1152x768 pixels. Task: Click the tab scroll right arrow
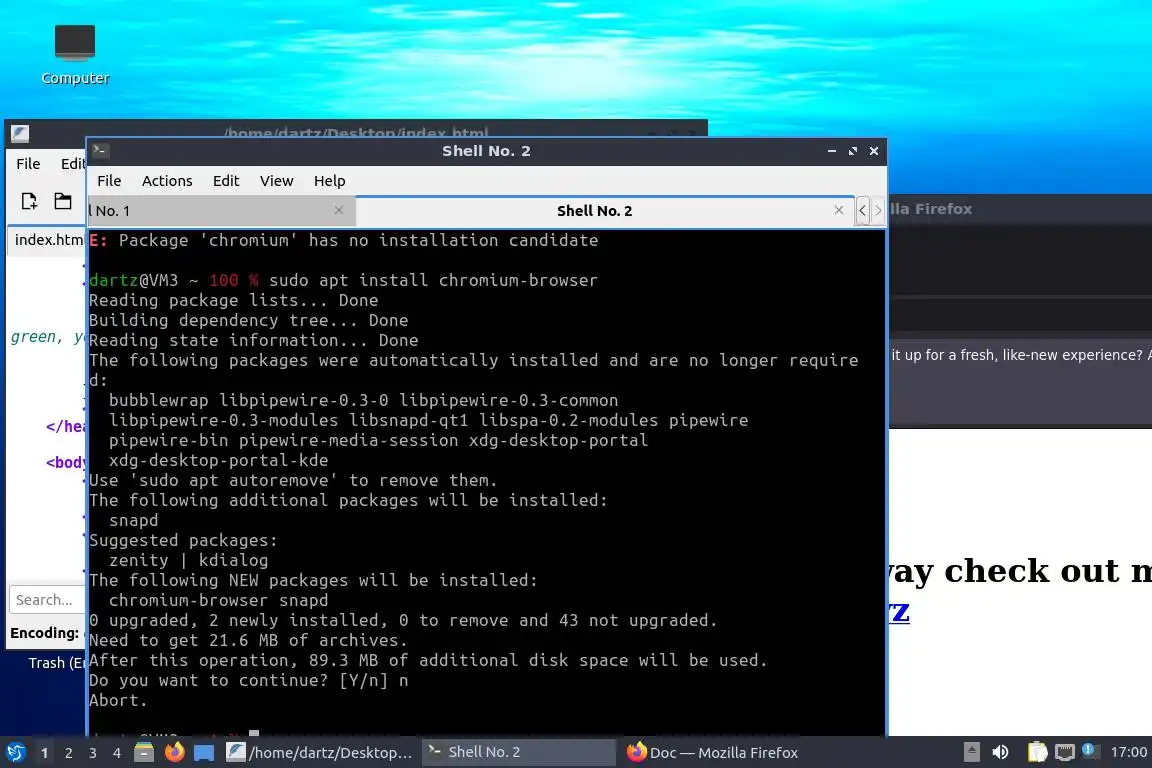coord(878,211)
